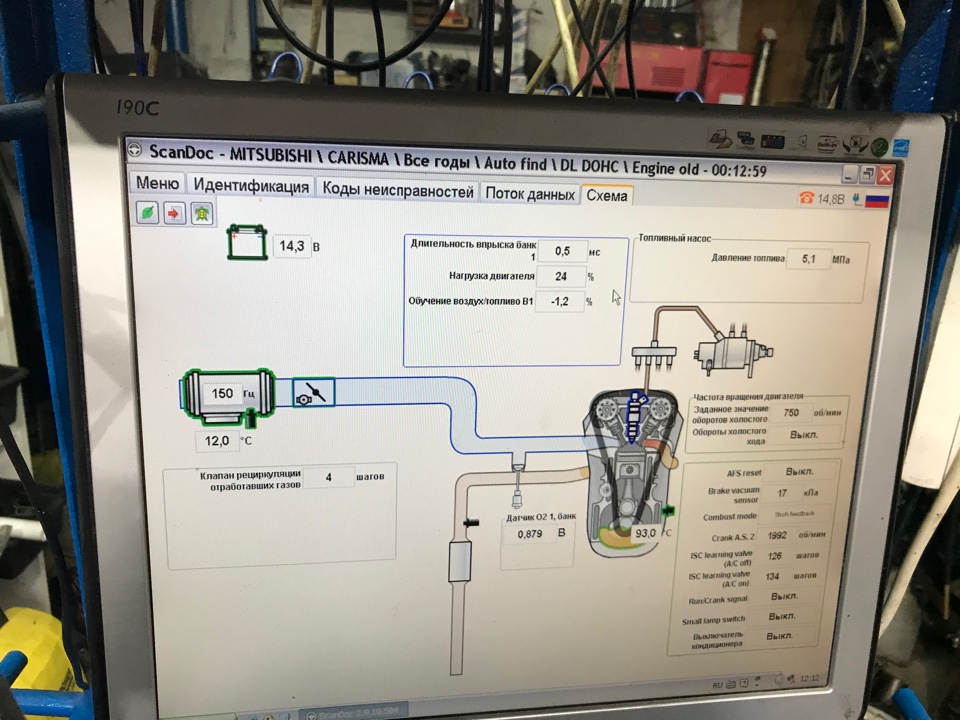The image size is (960, 720).
Task: Click the engine load value 24
Action: click(x=561, y=276)
